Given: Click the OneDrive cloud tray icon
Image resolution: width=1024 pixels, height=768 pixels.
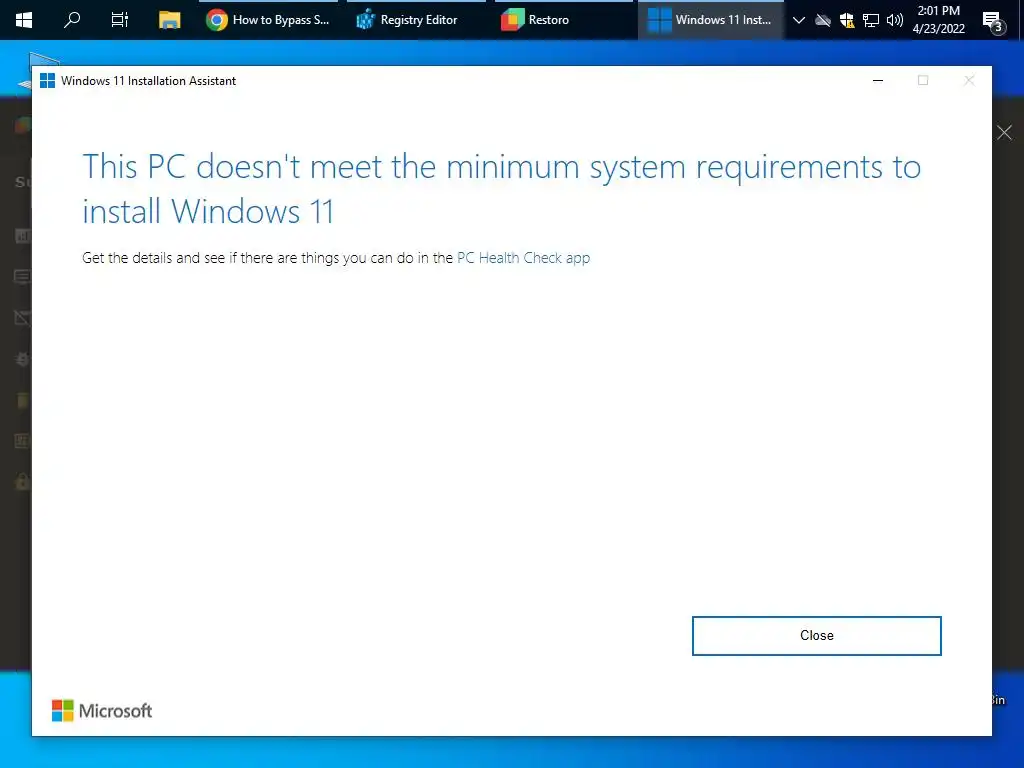Looking at the screenshot, I should click(x=823, y=20).
